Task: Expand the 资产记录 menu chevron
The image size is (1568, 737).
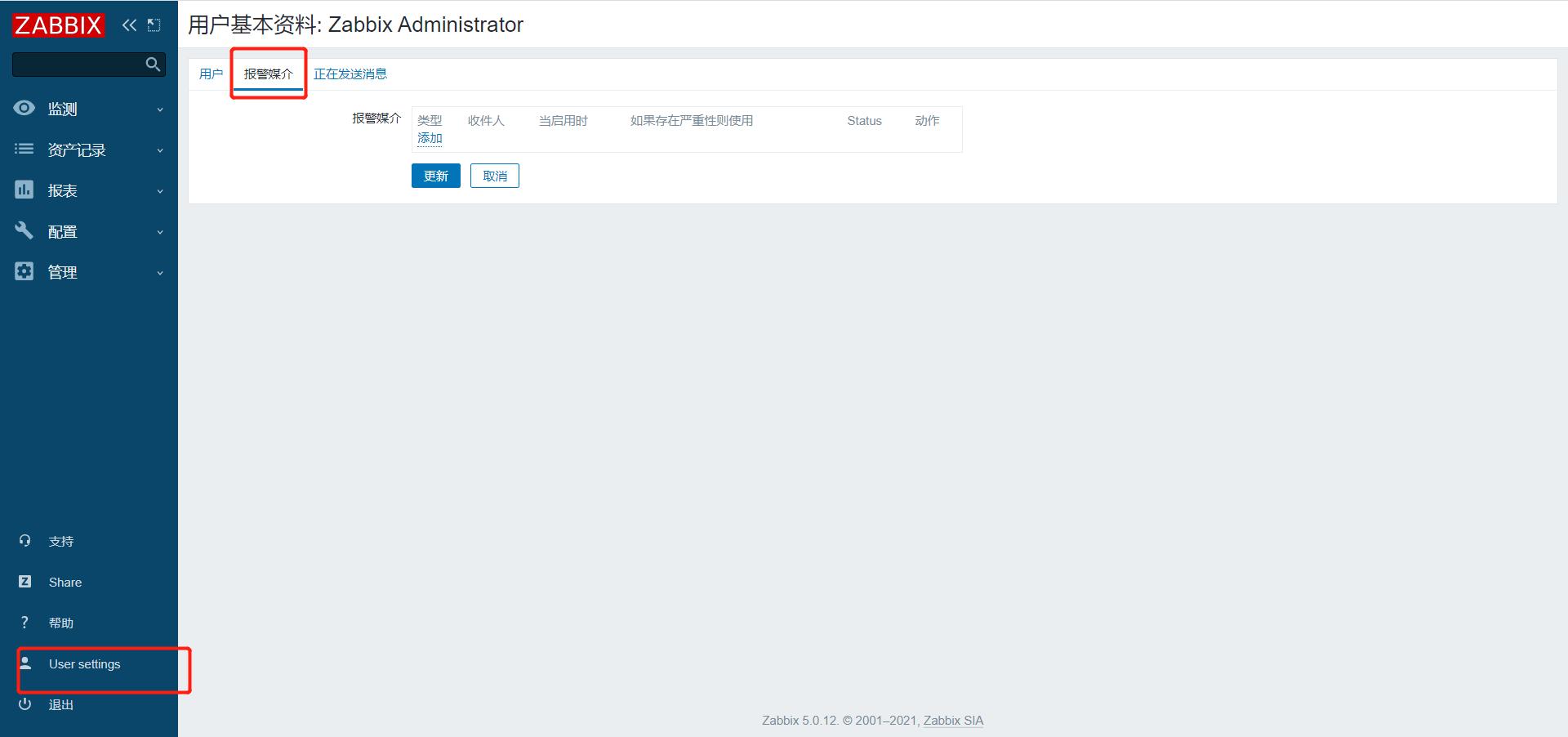Action: (x=160, y=150)
